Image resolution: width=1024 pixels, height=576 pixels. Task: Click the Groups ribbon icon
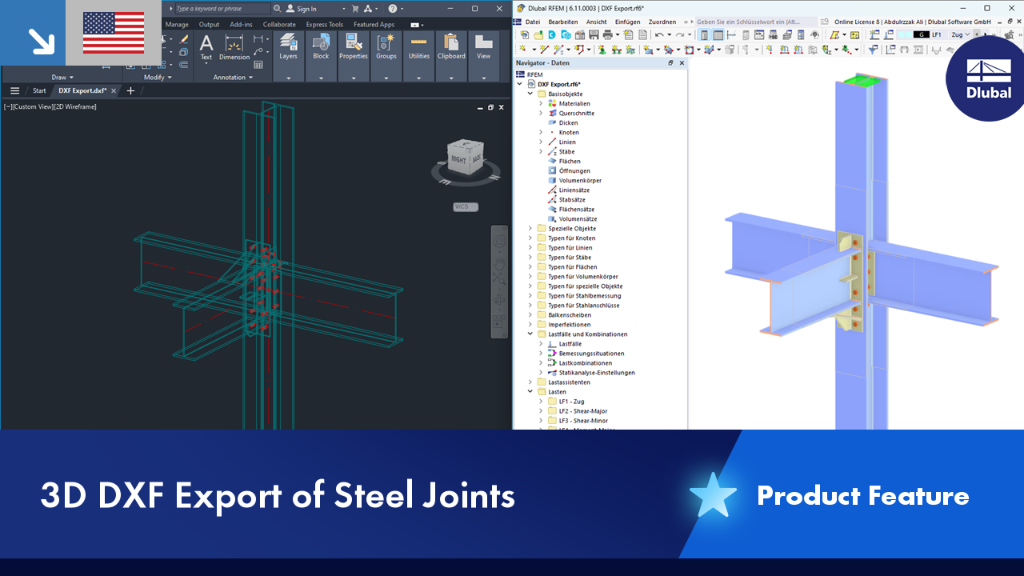tap(386, 48)
